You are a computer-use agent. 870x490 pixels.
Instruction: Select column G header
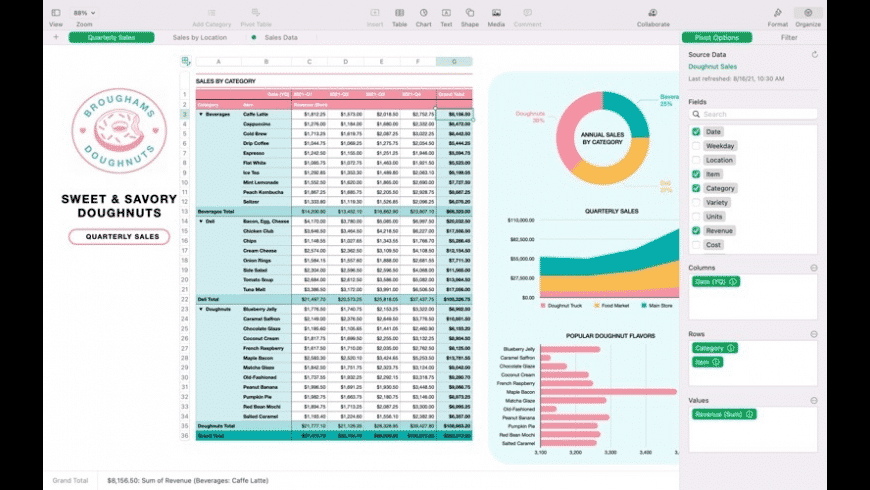click(454, 62)
